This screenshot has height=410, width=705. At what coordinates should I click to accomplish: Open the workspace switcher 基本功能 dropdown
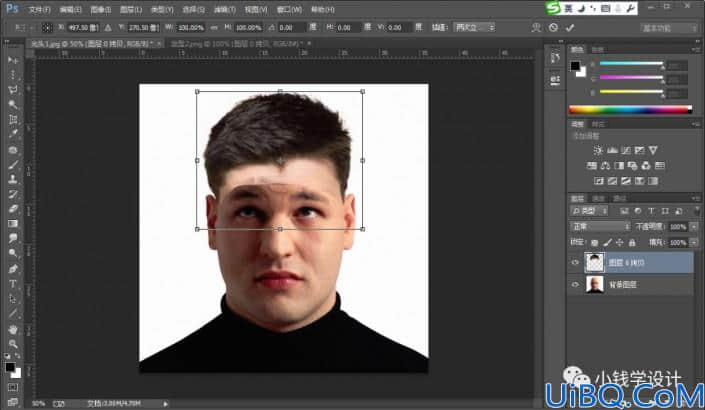(669, 28)
